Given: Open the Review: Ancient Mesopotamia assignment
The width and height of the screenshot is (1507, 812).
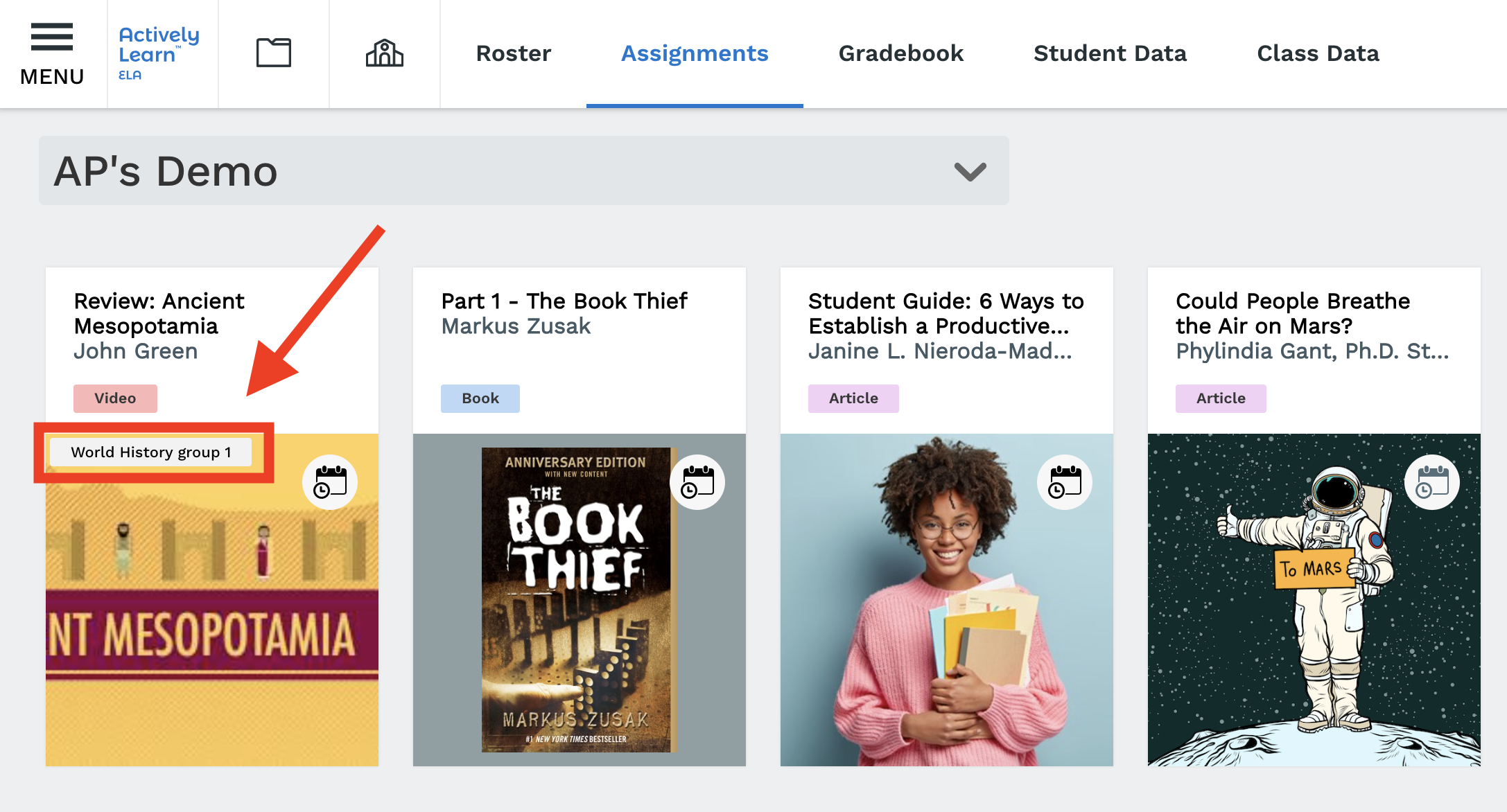Looking at the screenshot, I should click(159, 313).
